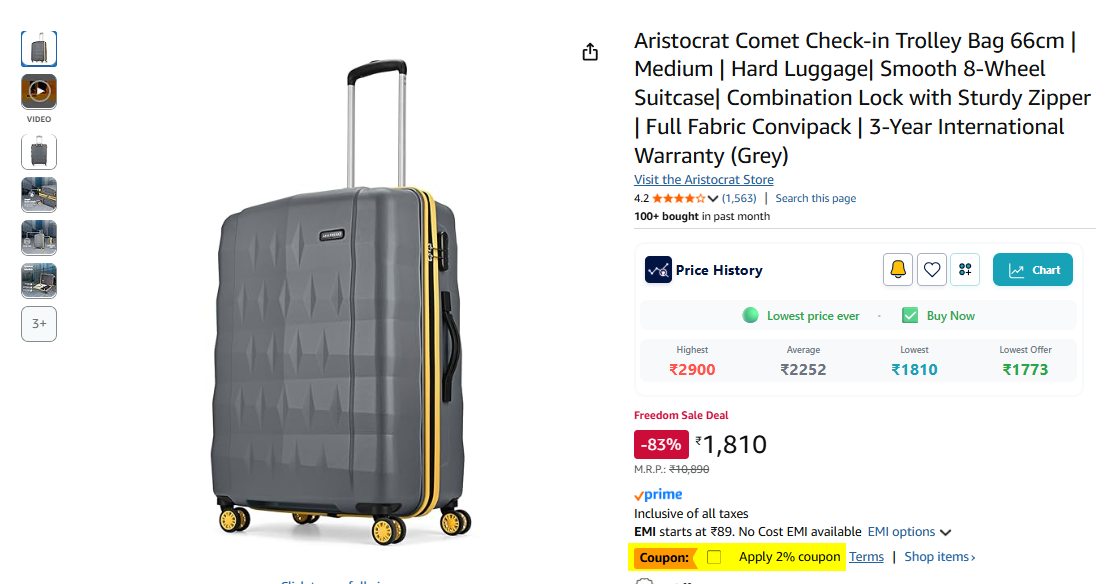Click the price alert bell icon
This screenshot has width=1116, height=584.
[897, 270]
